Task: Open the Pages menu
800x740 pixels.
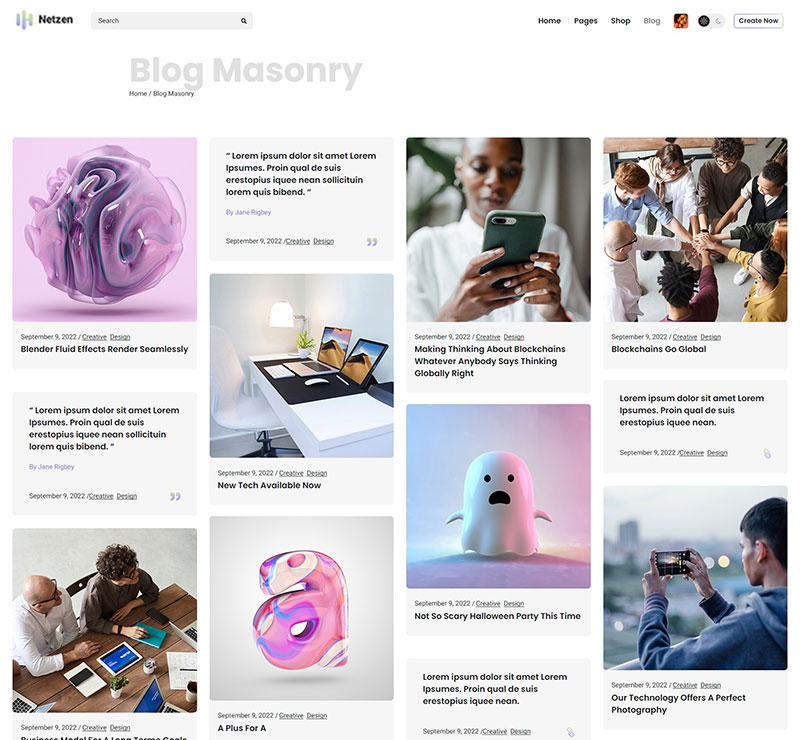Action: tap(585, 21)
